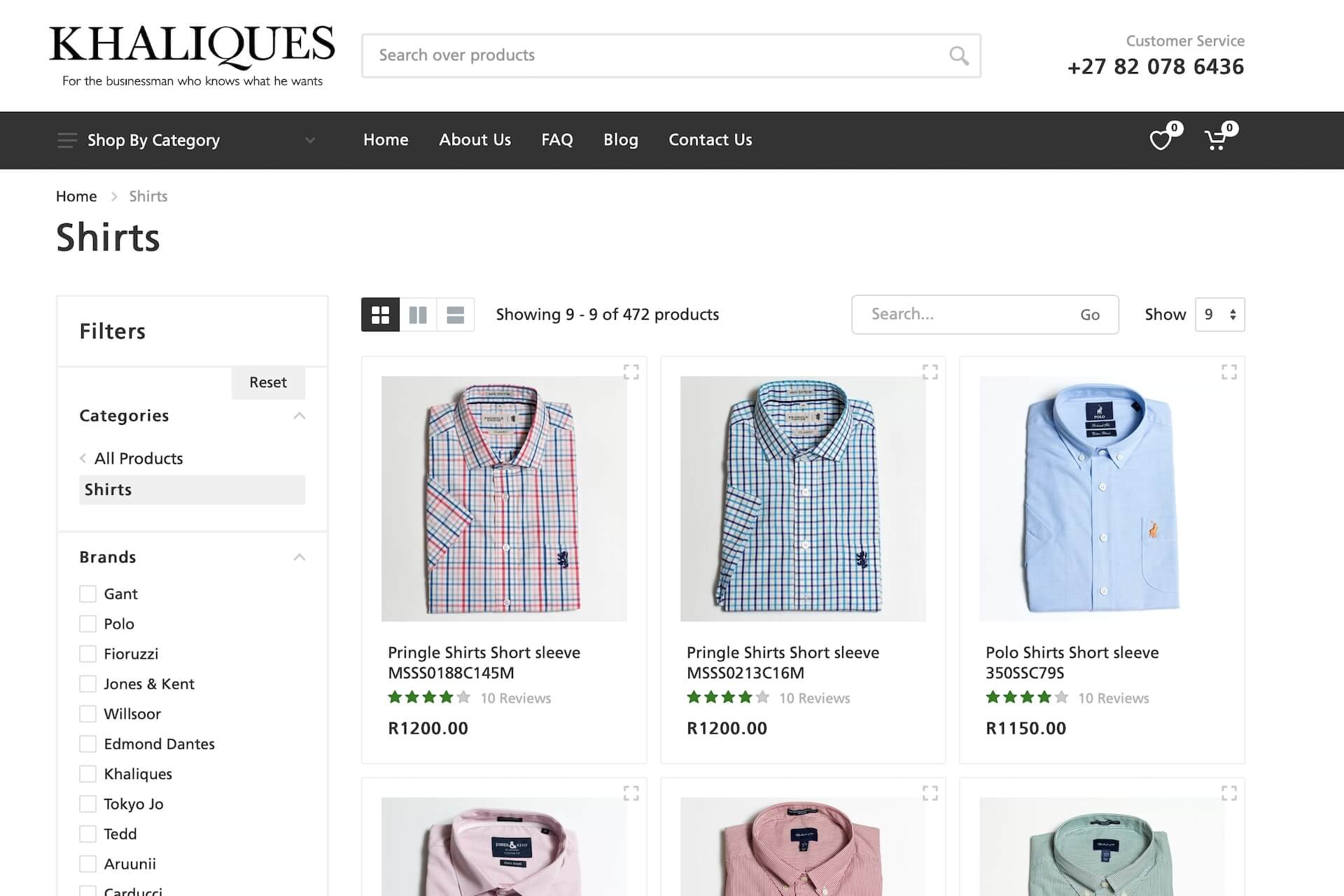The height and width of the screenshot is (896, 1344).
Task: Open the red striped Gant shirt image
Action: click(803, 846)
